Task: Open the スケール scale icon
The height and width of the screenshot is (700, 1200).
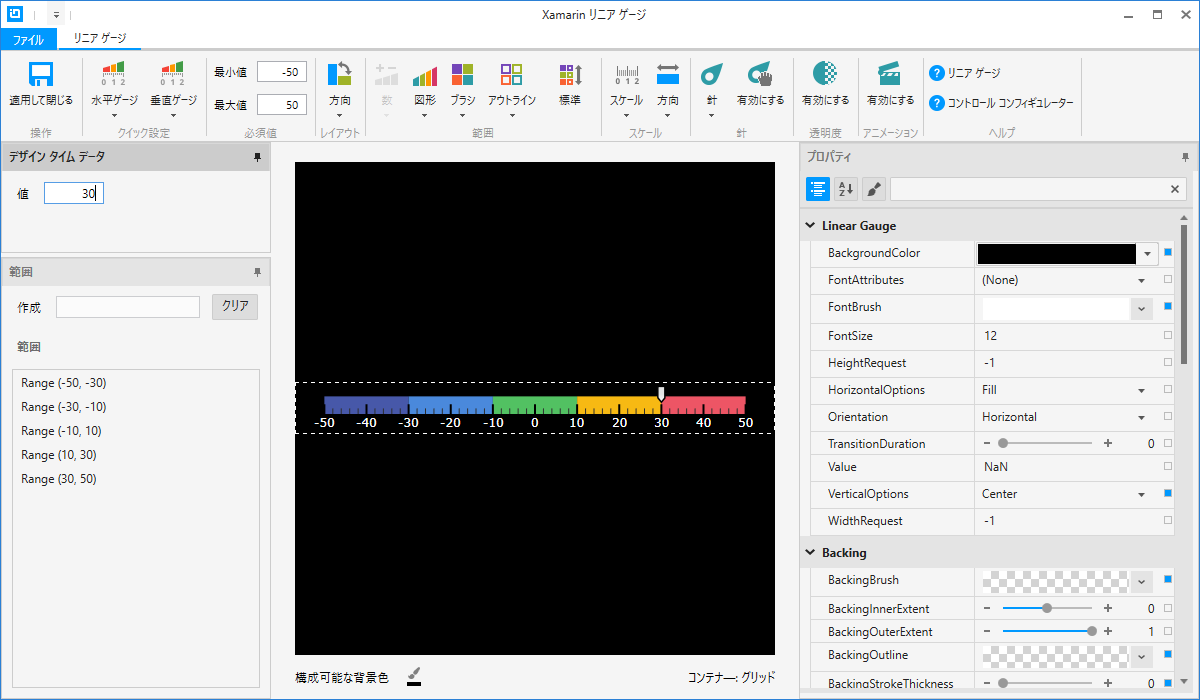Action: pyautogui.click(x=627, y=75)
